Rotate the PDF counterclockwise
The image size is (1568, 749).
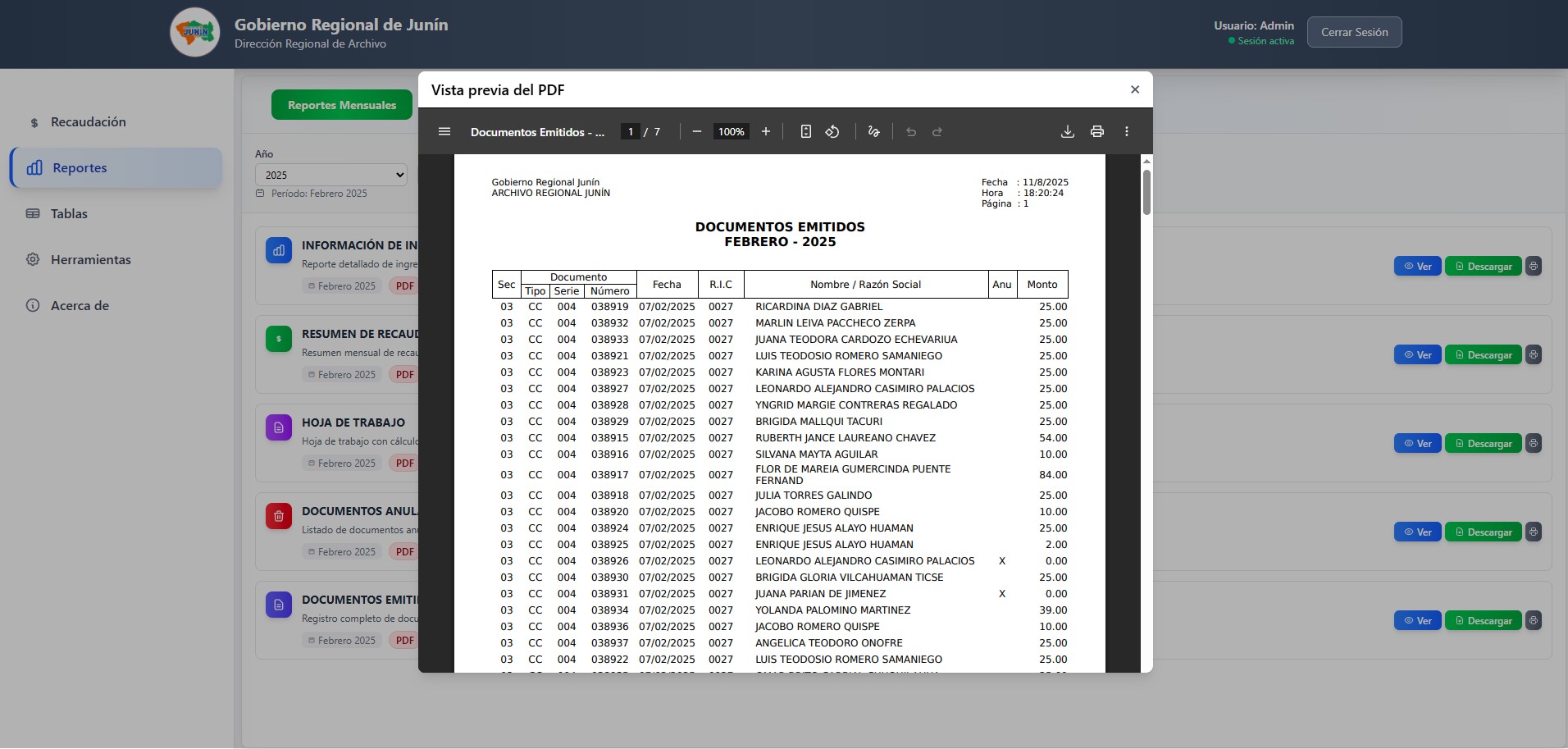coord(832,131)
